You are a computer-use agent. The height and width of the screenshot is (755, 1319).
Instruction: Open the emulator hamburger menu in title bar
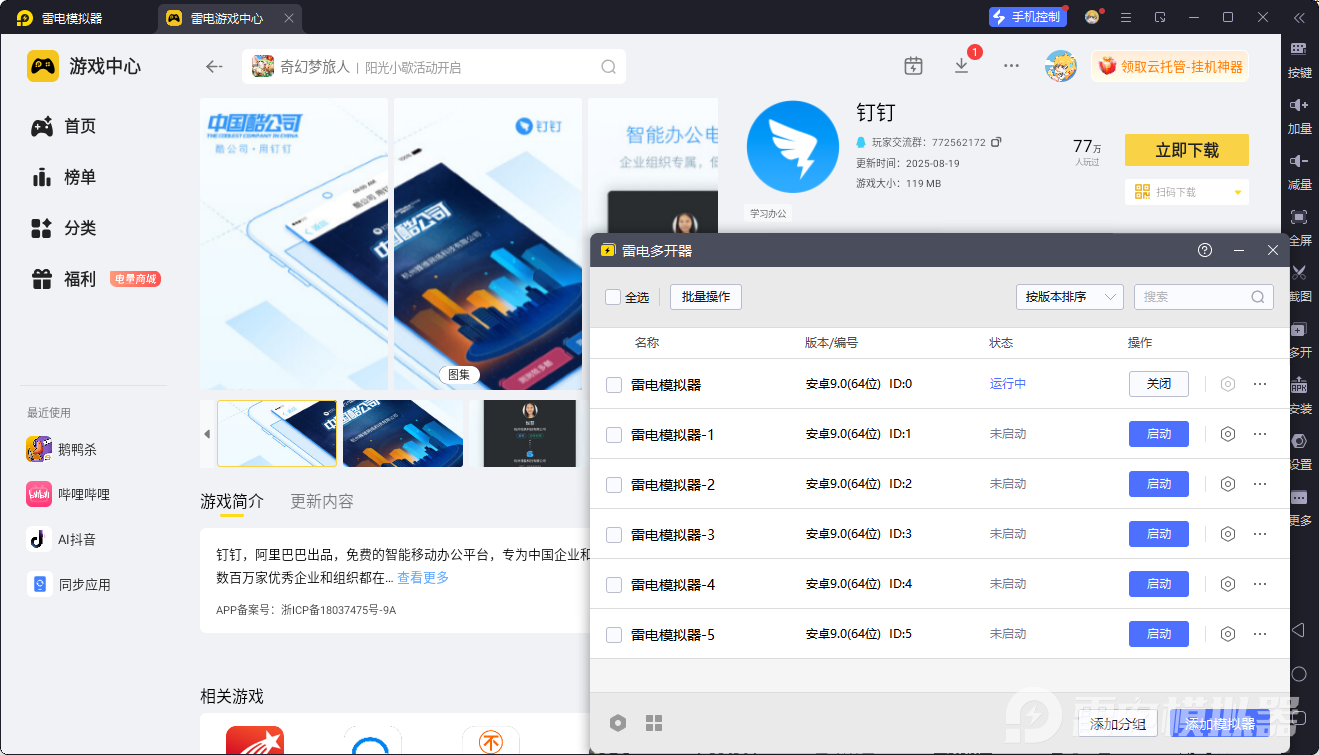[1126, 17]
